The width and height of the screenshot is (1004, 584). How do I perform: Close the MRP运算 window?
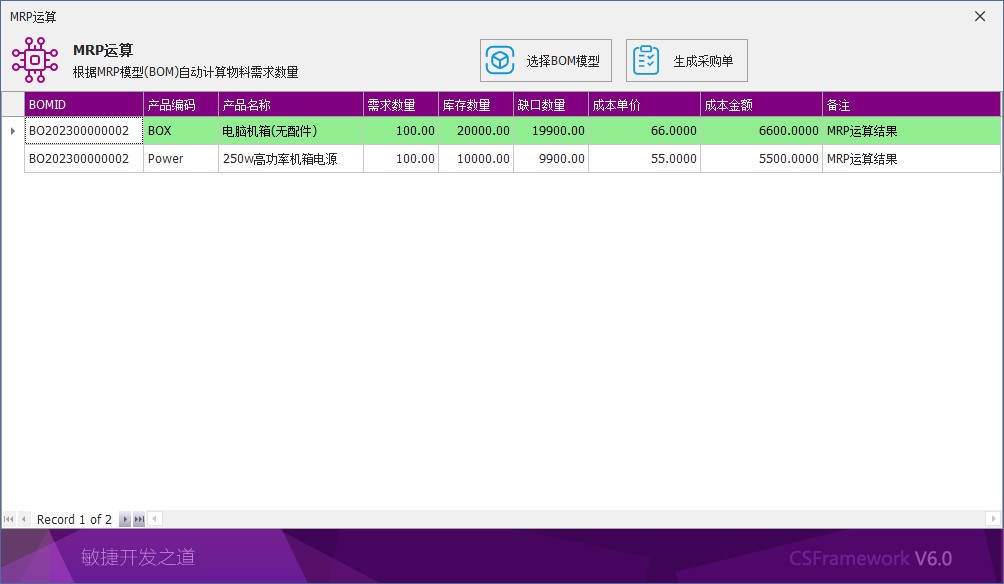coord(980,17)
